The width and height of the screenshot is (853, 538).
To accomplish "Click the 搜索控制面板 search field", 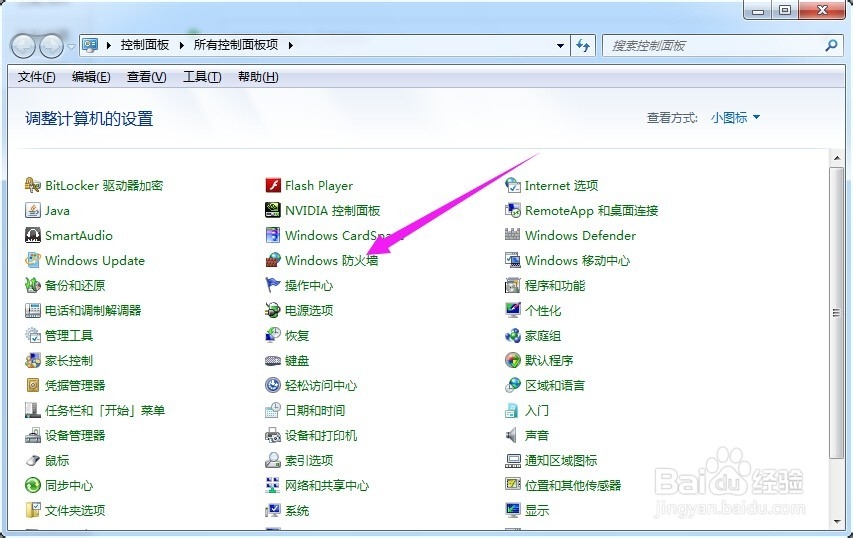I will click(713, 46).
